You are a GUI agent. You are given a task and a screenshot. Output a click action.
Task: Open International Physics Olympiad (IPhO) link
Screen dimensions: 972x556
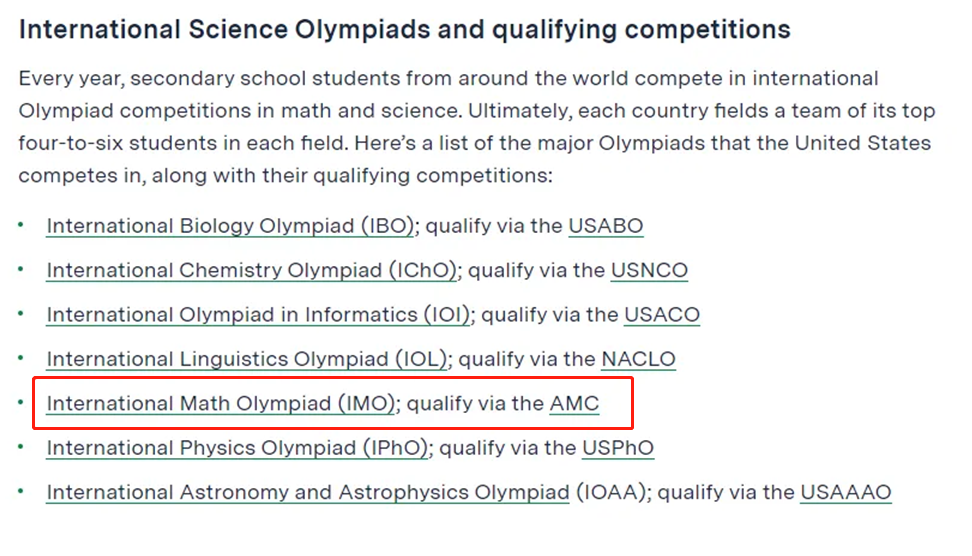(237, 448)
